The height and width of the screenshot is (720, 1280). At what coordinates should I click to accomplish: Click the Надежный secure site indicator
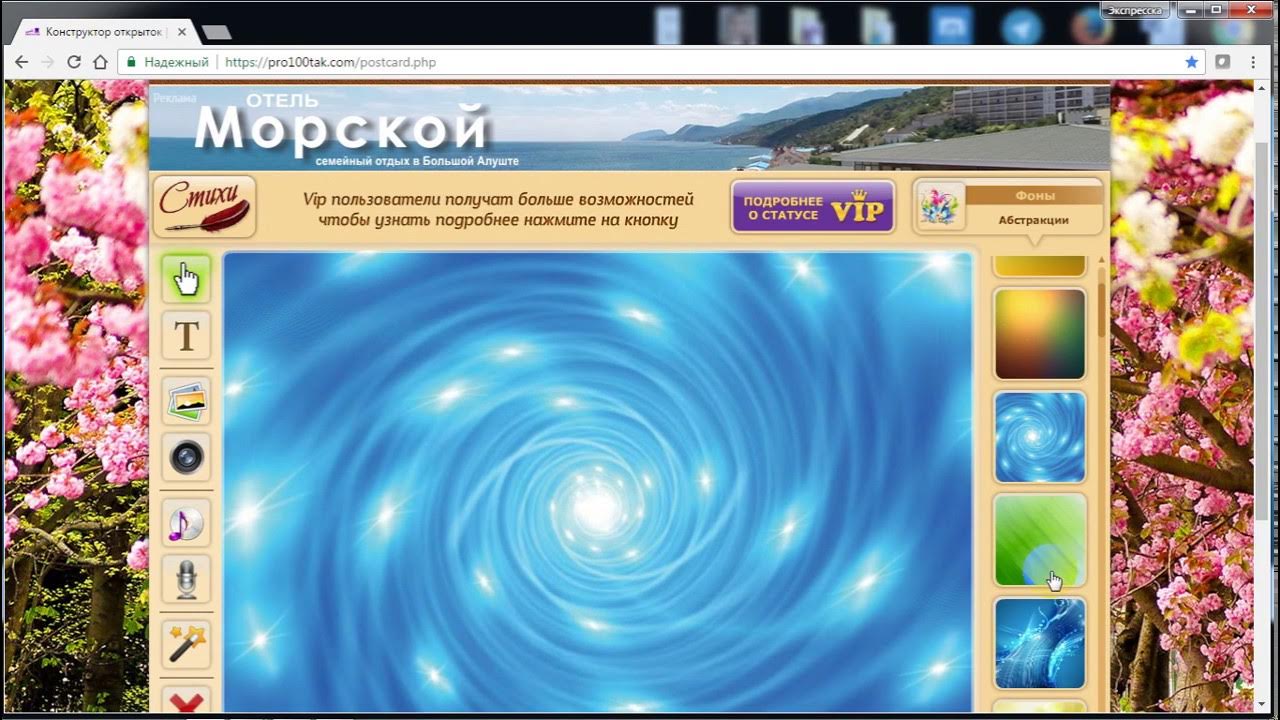tap(167, 62)
